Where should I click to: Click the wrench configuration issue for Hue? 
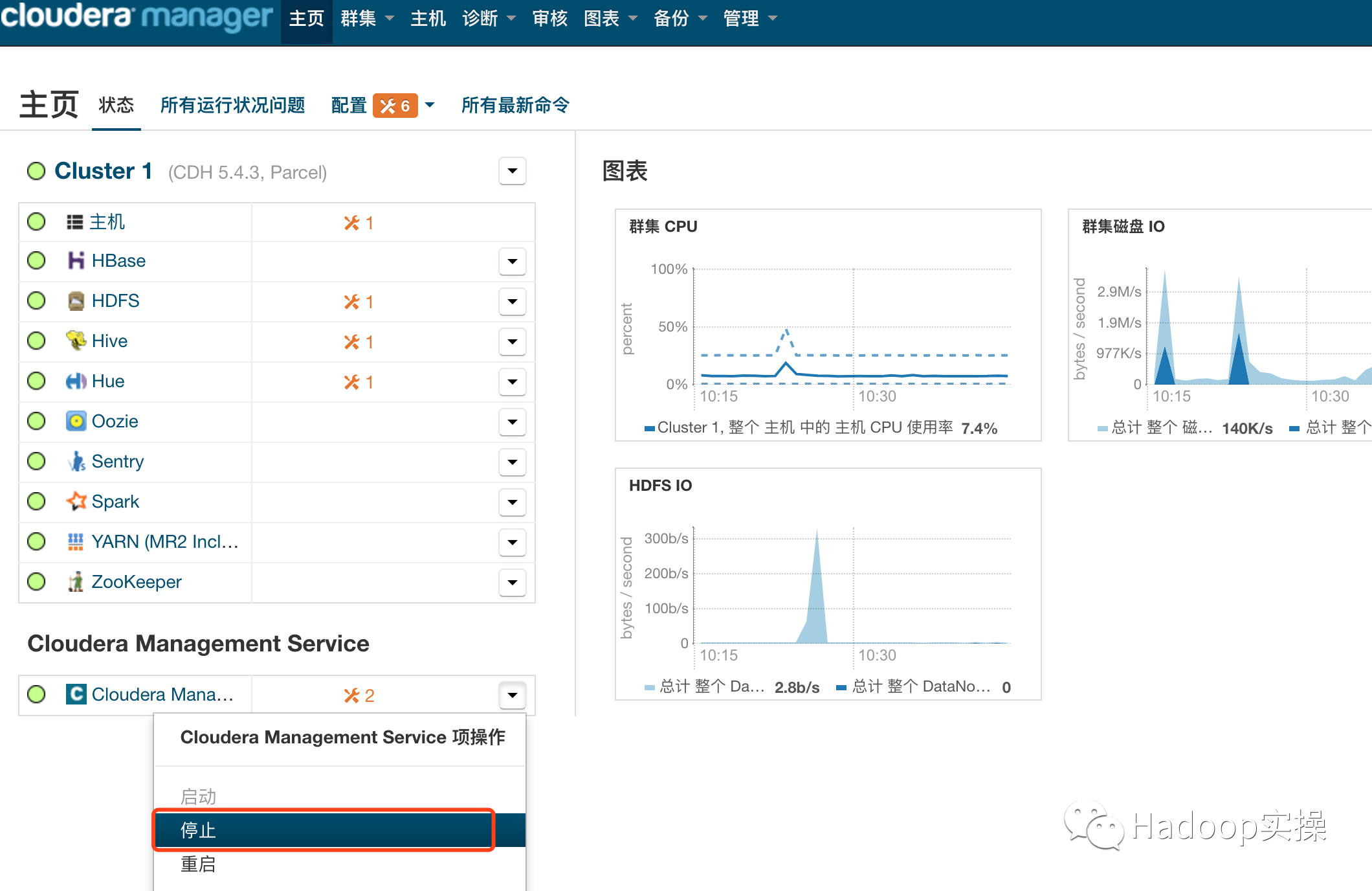[359, 382]
